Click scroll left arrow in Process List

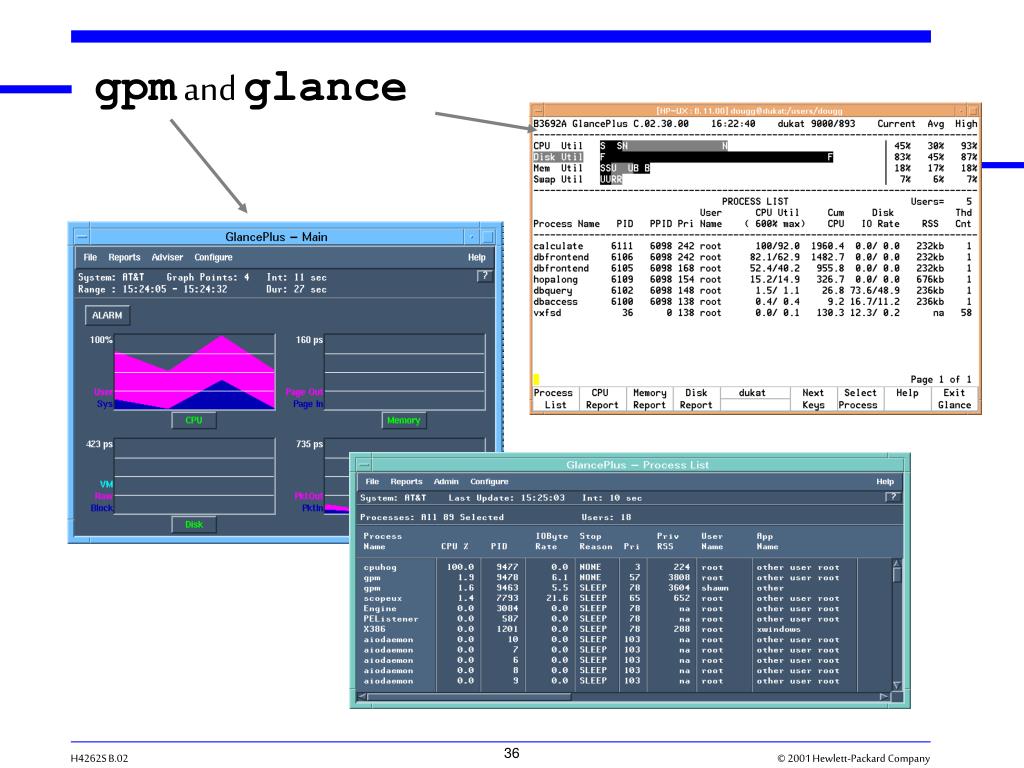coord(362,697)
